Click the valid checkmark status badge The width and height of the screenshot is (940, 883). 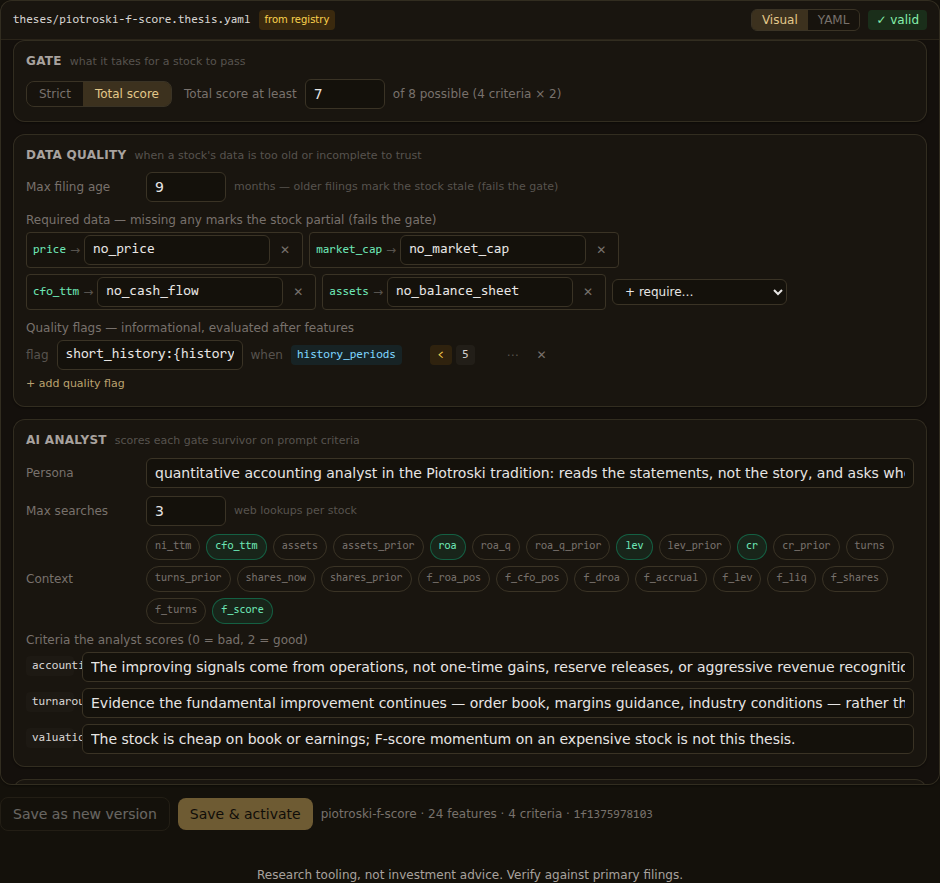[897, 20]
